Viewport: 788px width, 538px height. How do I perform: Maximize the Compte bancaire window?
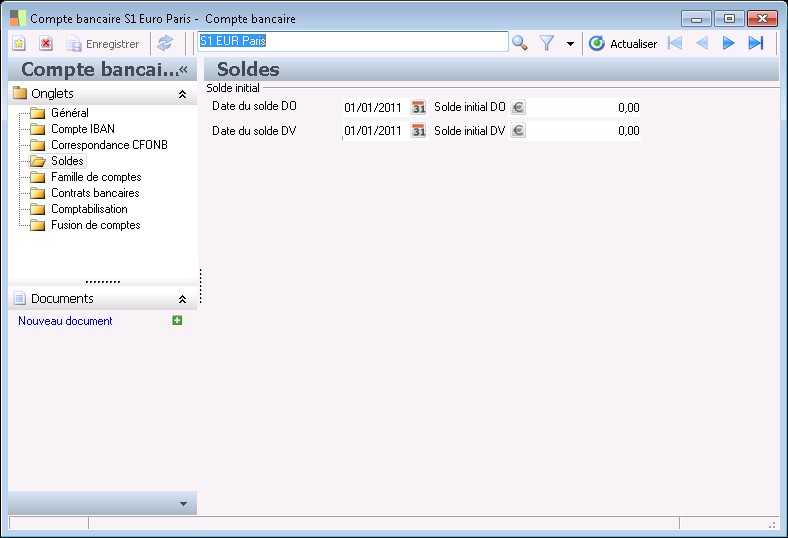click(x=729, y=19)
